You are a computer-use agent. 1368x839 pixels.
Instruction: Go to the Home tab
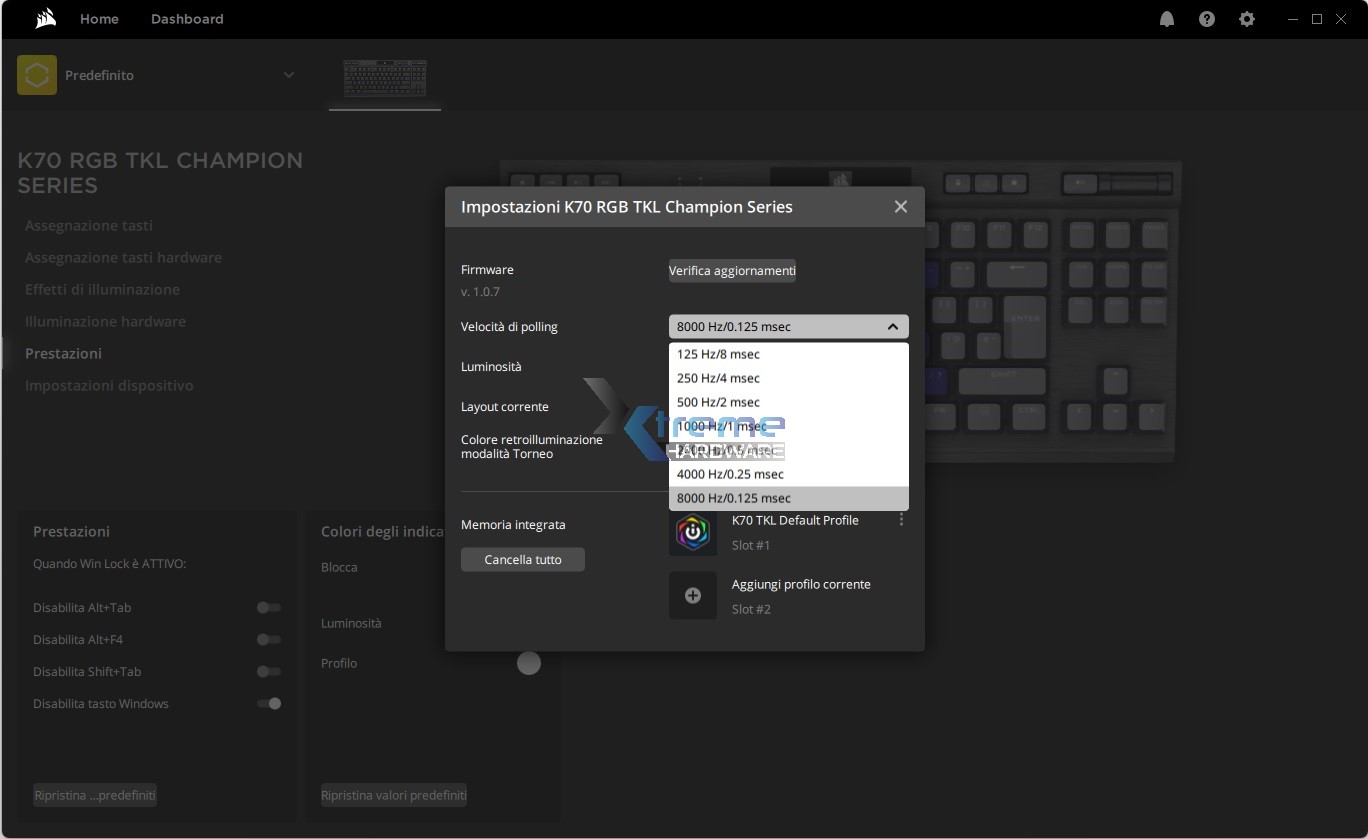[99, 19]
